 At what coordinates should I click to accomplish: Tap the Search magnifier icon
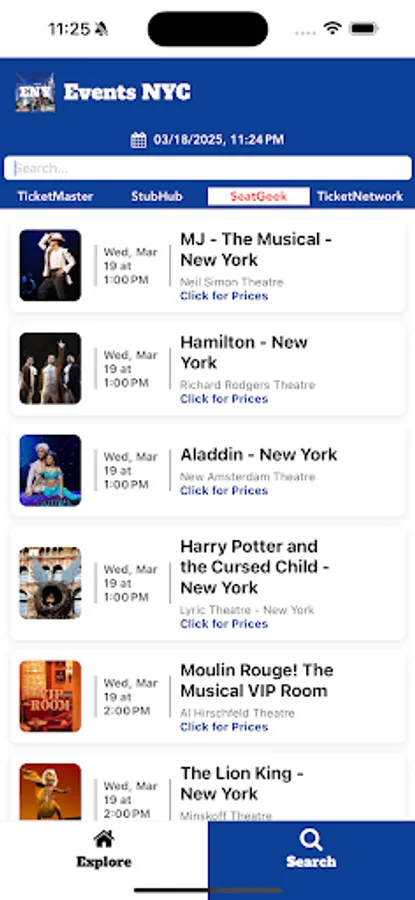(311, 840)
